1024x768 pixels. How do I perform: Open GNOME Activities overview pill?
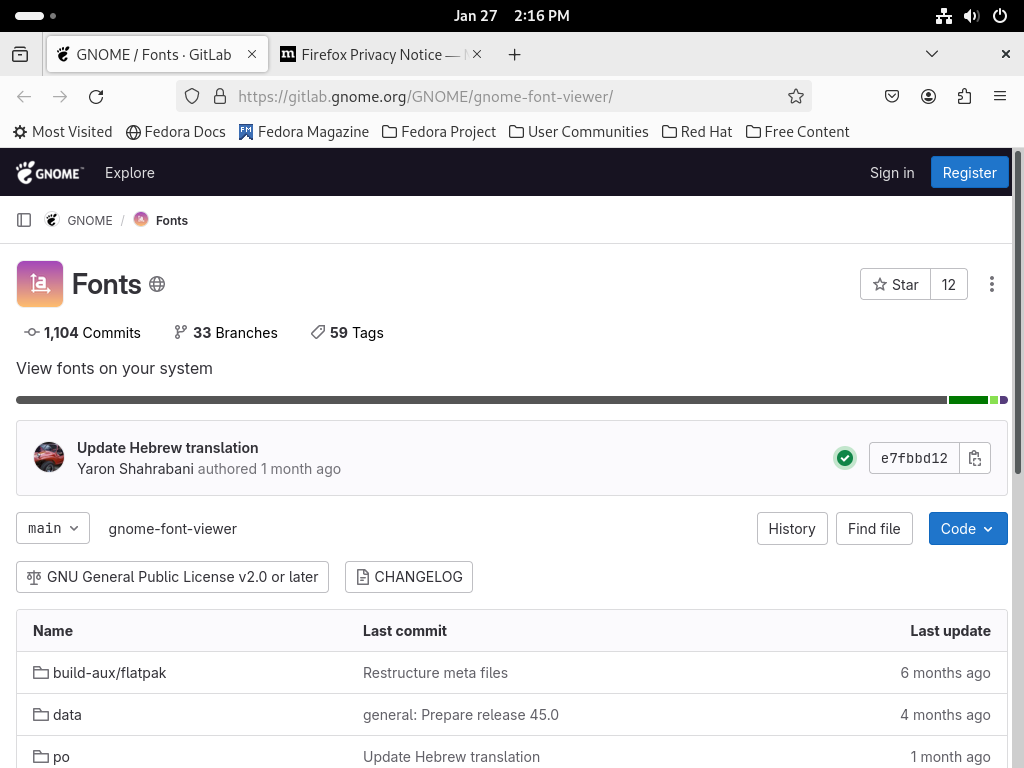(35, 16)
